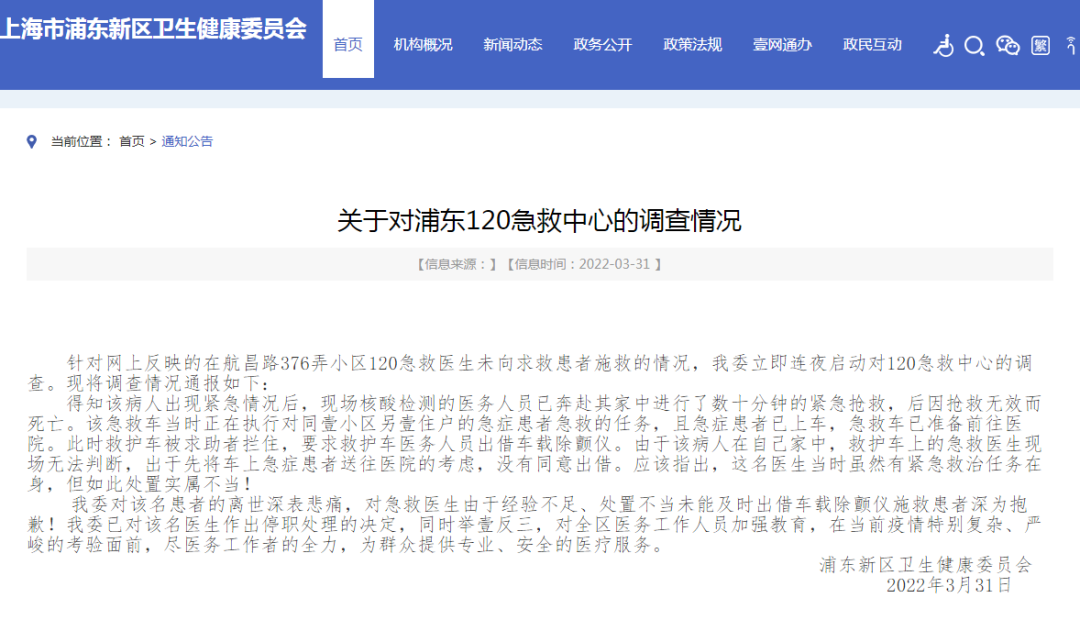
Task: Switch to Traditional Chinese via 繁 icon
Action: 1040,45
